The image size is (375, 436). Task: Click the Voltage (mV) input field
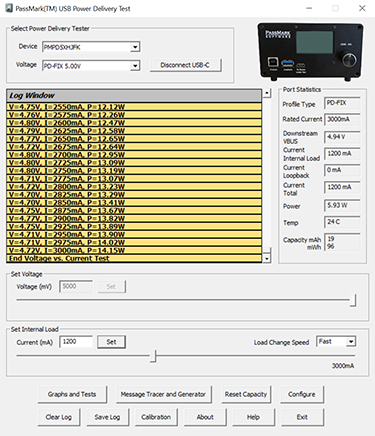tap(76, 286)
